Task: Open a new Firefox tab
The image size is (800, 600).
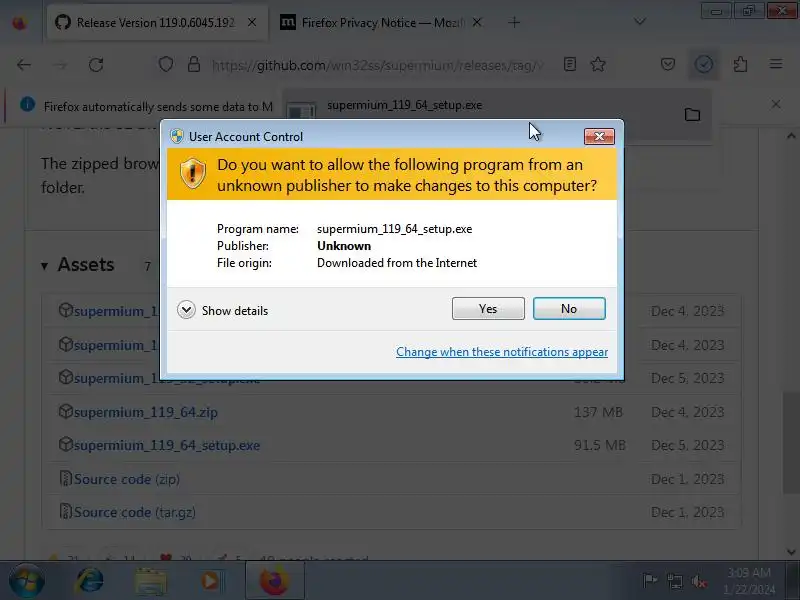Action: [x=514, y=22]
